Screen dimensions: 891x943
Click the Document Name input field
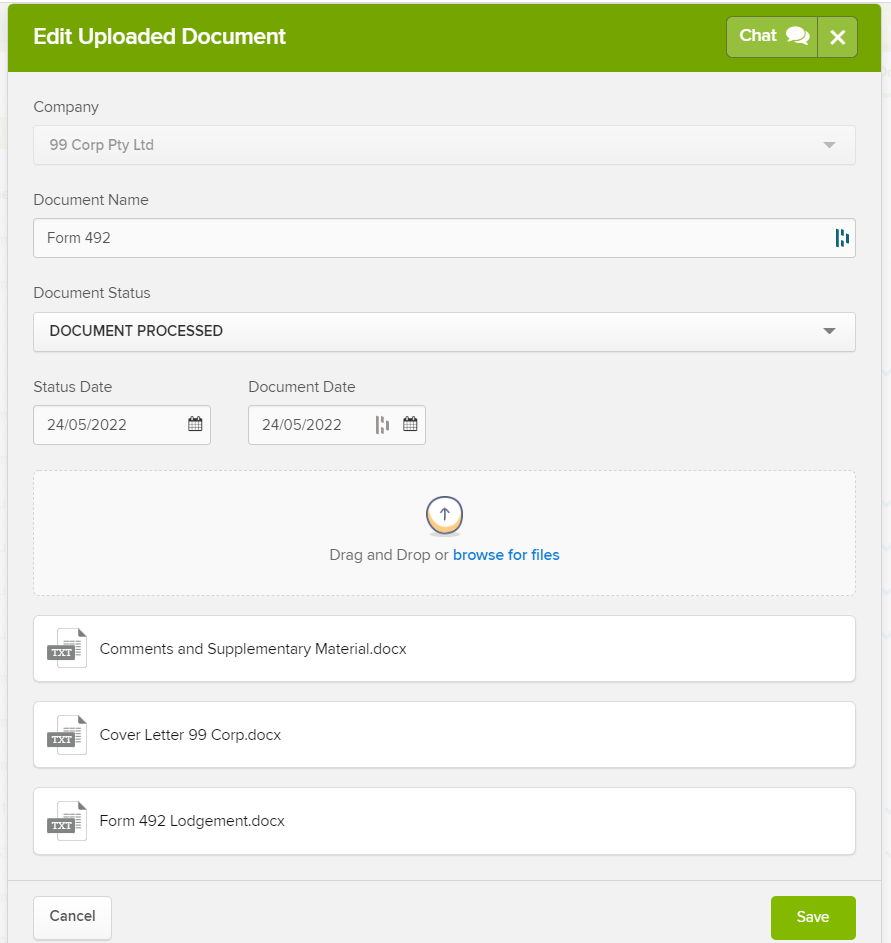click(444, 238)
